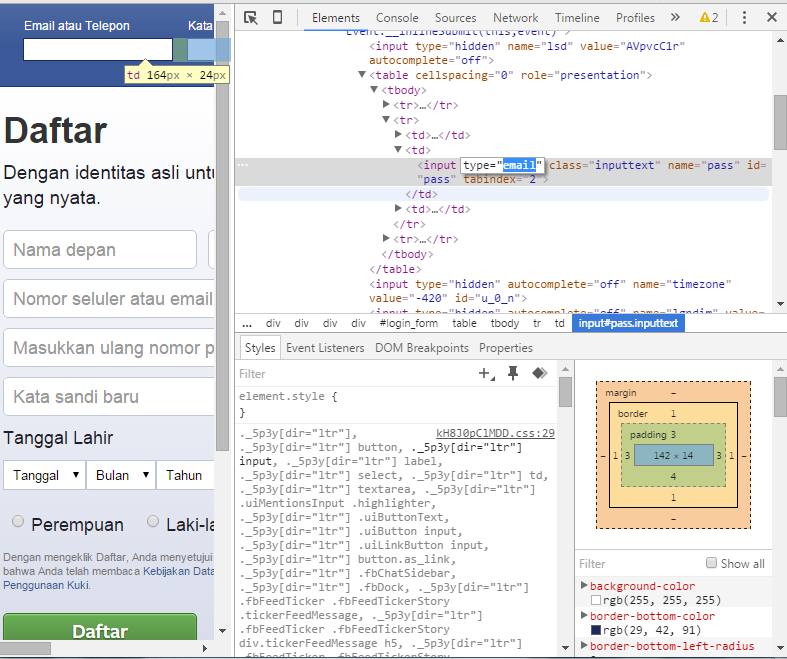This screenshot has height=659, width=787.
Task: Click the pin toggle element state icon
Action: 513,373
